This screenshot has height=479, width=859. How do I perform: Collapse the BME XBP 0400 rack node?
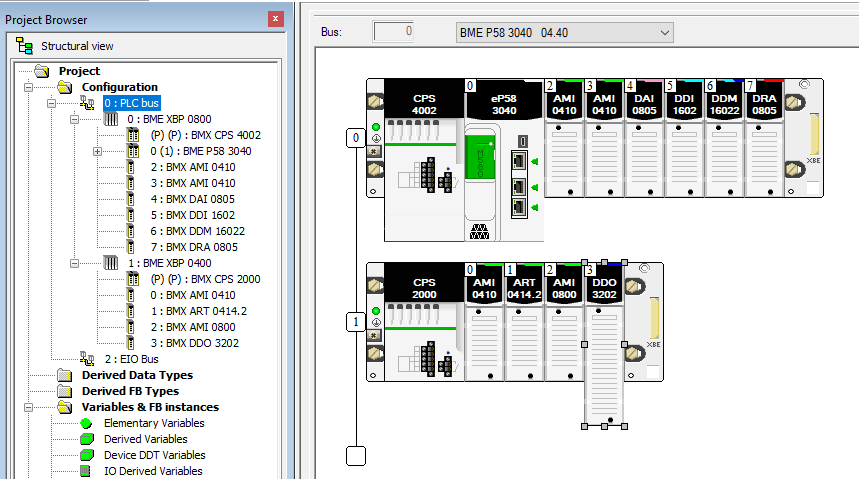pyautogui.click(x=76, y=263)
